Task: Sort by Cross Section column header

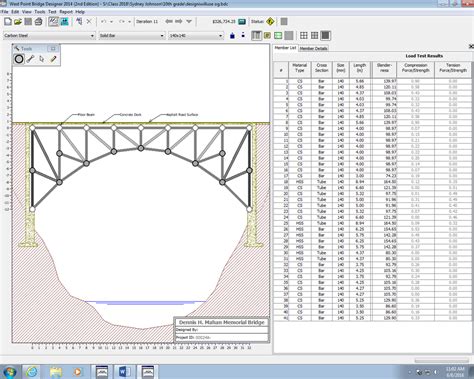Action: [x=322, y=70]
